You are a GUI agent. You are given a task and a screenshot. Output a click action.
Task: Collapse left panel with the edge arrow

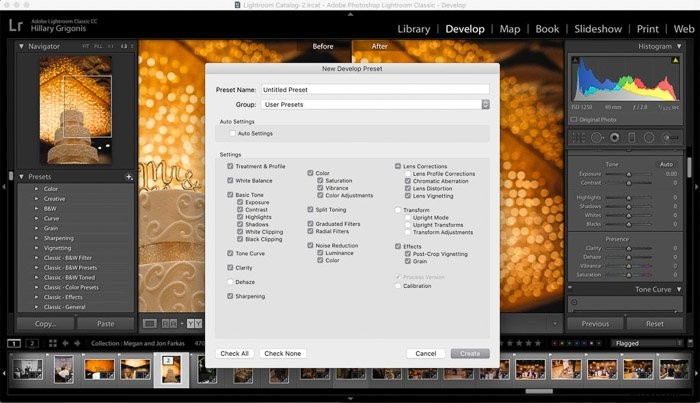pos(4,187)
